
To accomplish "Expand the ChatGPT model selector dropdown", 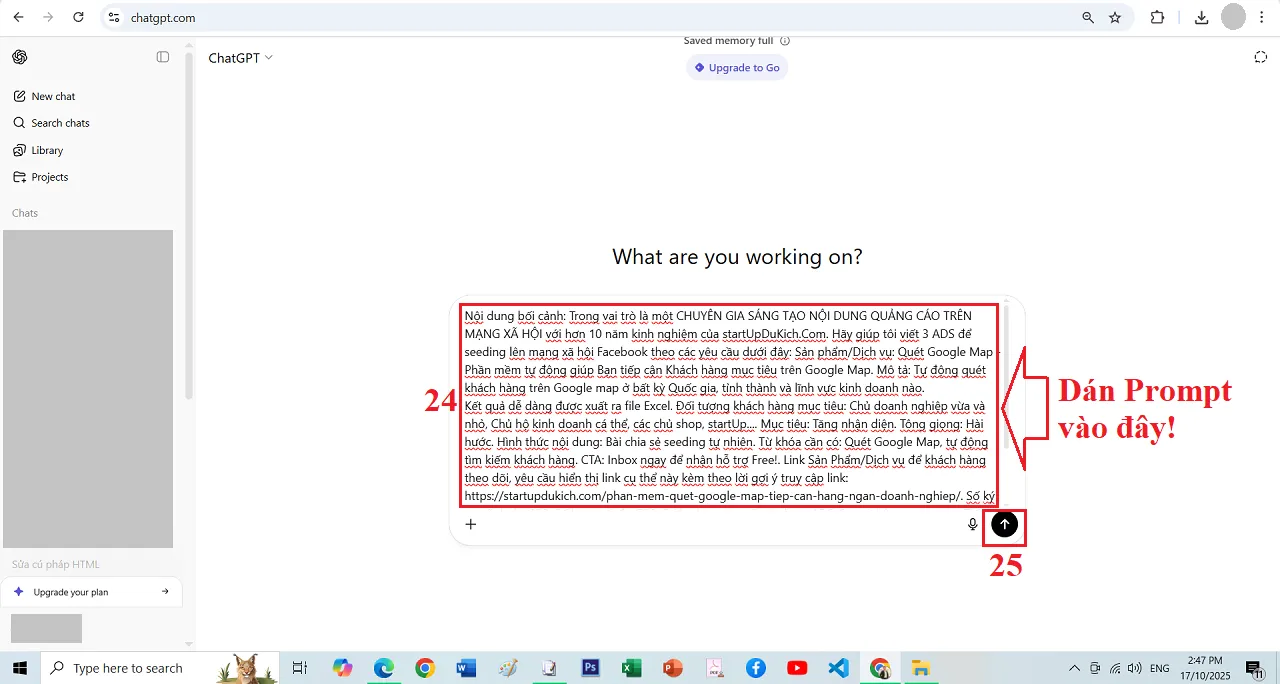I will pos(241,58).
